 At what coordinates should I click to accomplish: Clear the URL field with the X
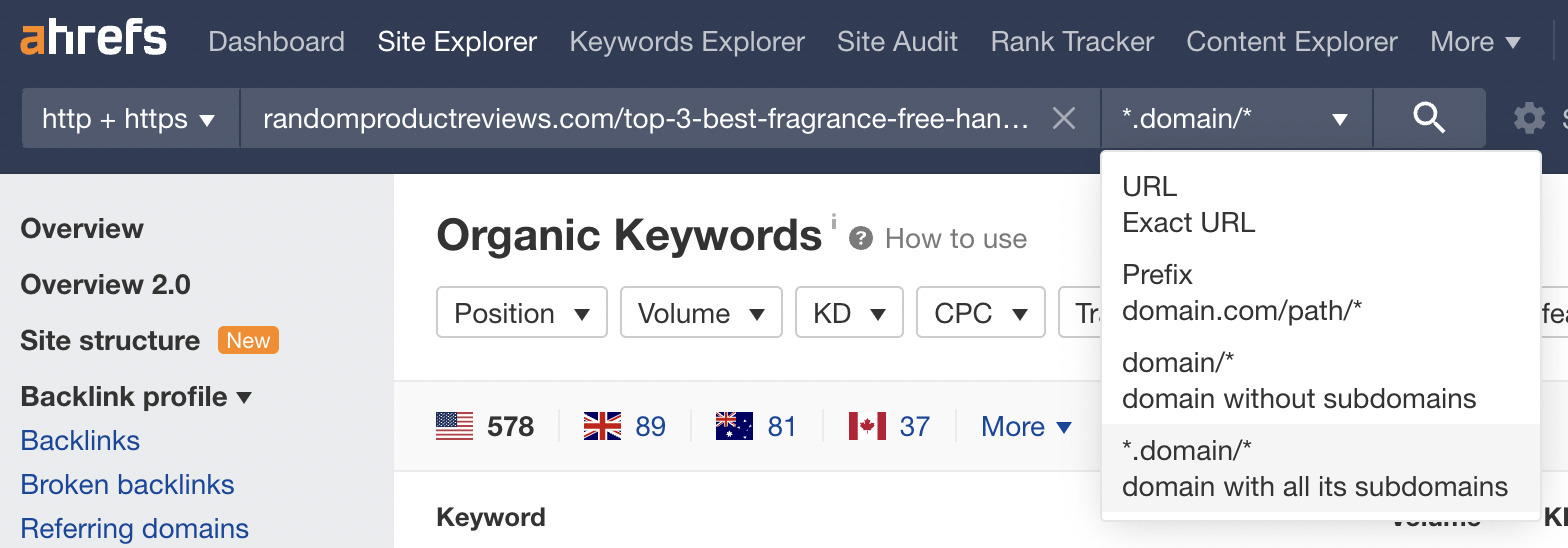(1064, 119)
